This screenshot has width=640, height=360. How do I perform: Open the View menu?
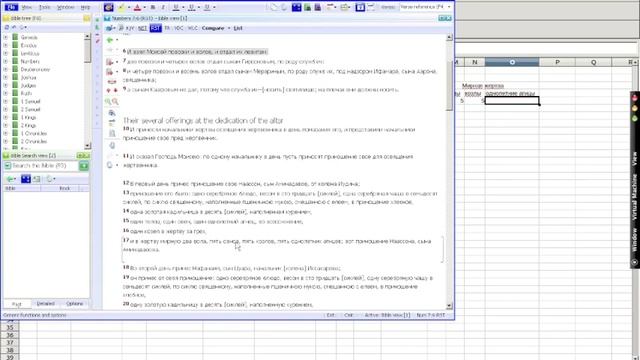click(27, 7)
